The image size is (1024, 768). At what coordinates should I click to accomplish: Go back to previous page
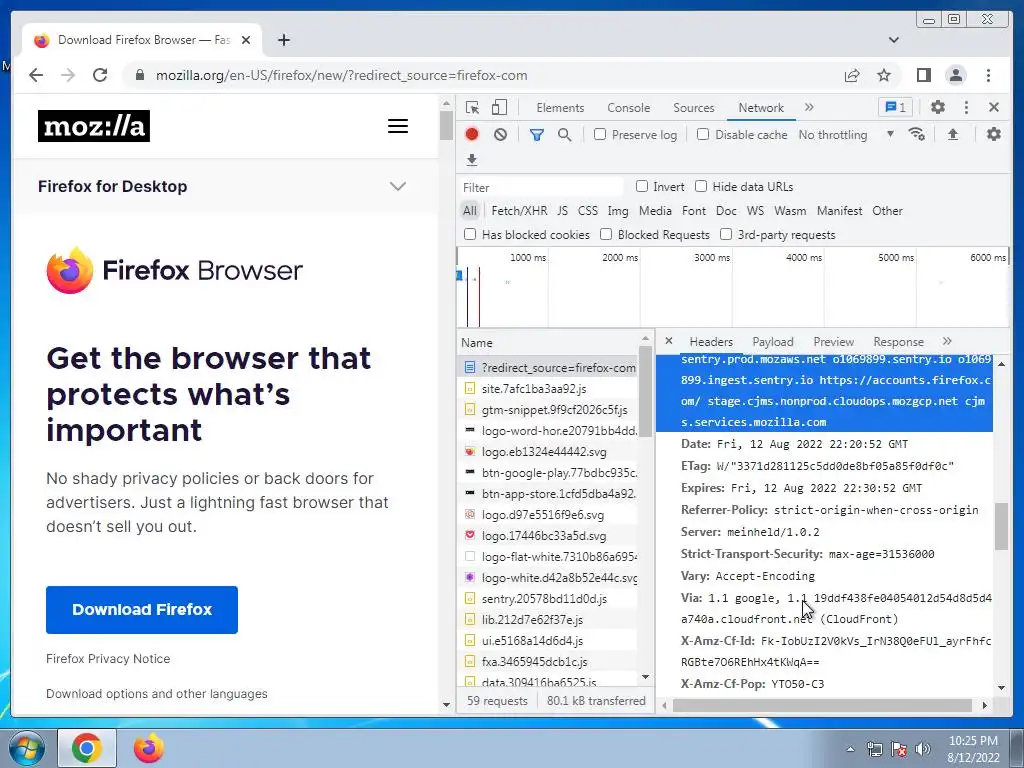pyautogui.click(x=37, y=75)
